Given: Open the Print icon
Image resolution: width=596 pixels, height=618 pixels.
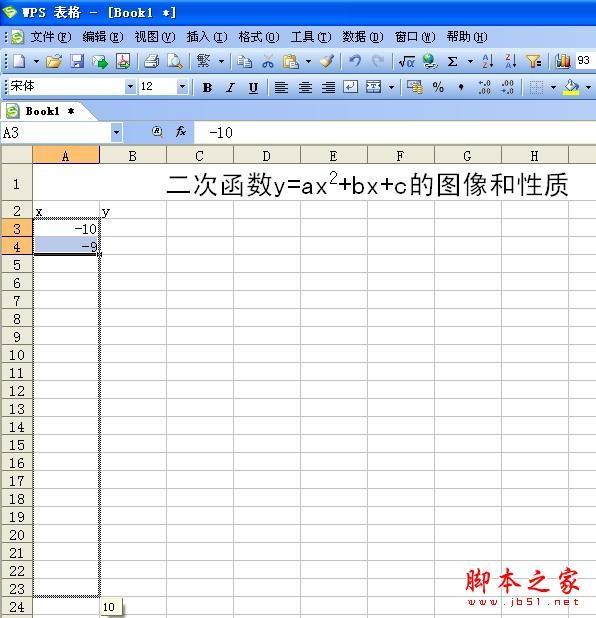Looking at the screenshot, I should 151,61.
